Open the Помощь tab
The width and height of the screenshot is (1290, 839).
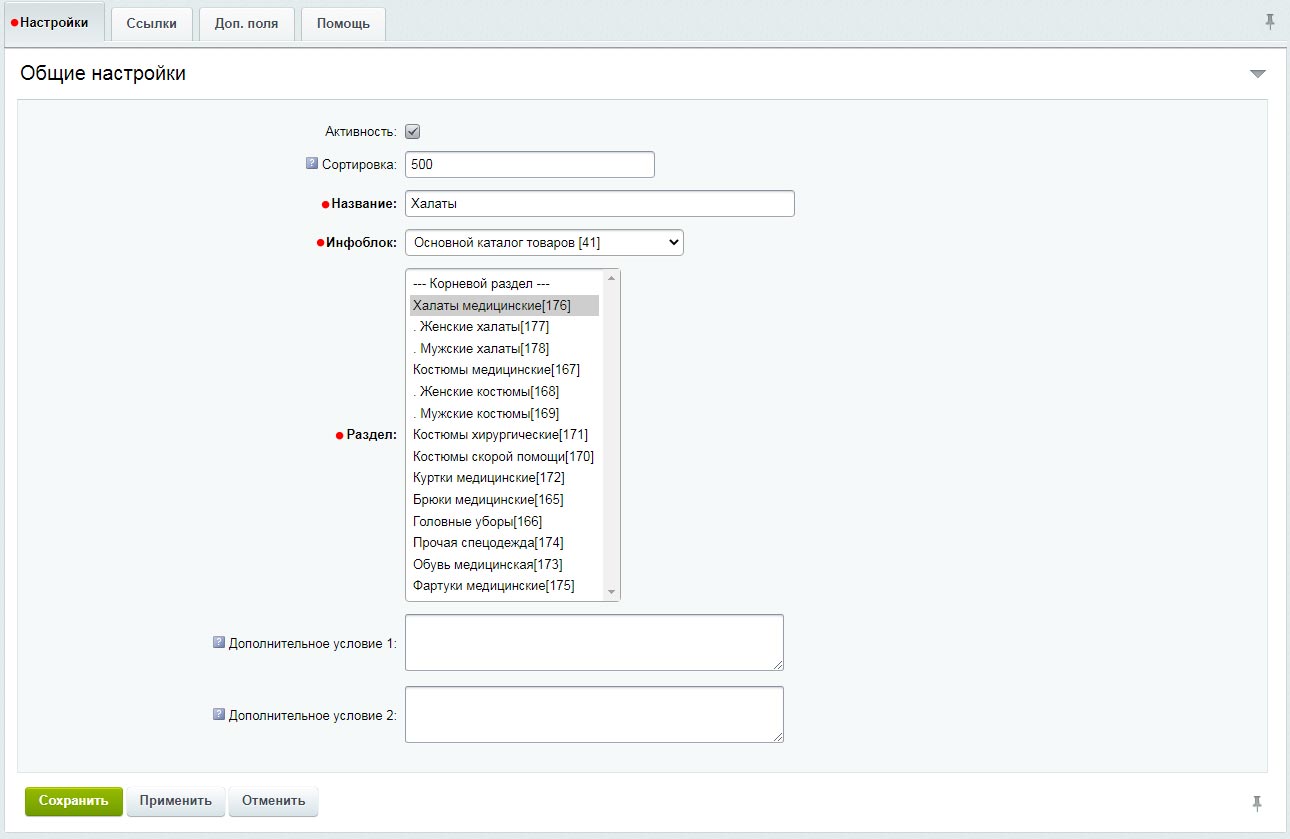coord(342,22)
